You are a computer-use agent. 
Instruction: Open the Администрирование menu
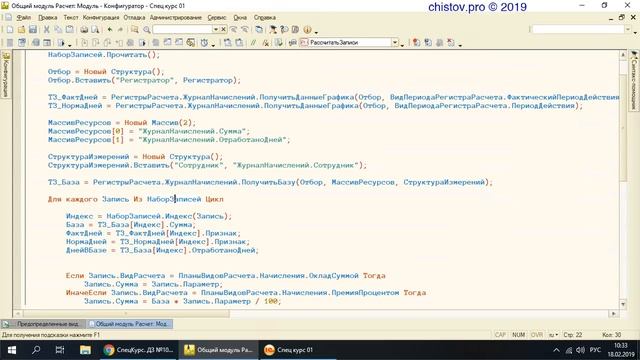point(176,18)
